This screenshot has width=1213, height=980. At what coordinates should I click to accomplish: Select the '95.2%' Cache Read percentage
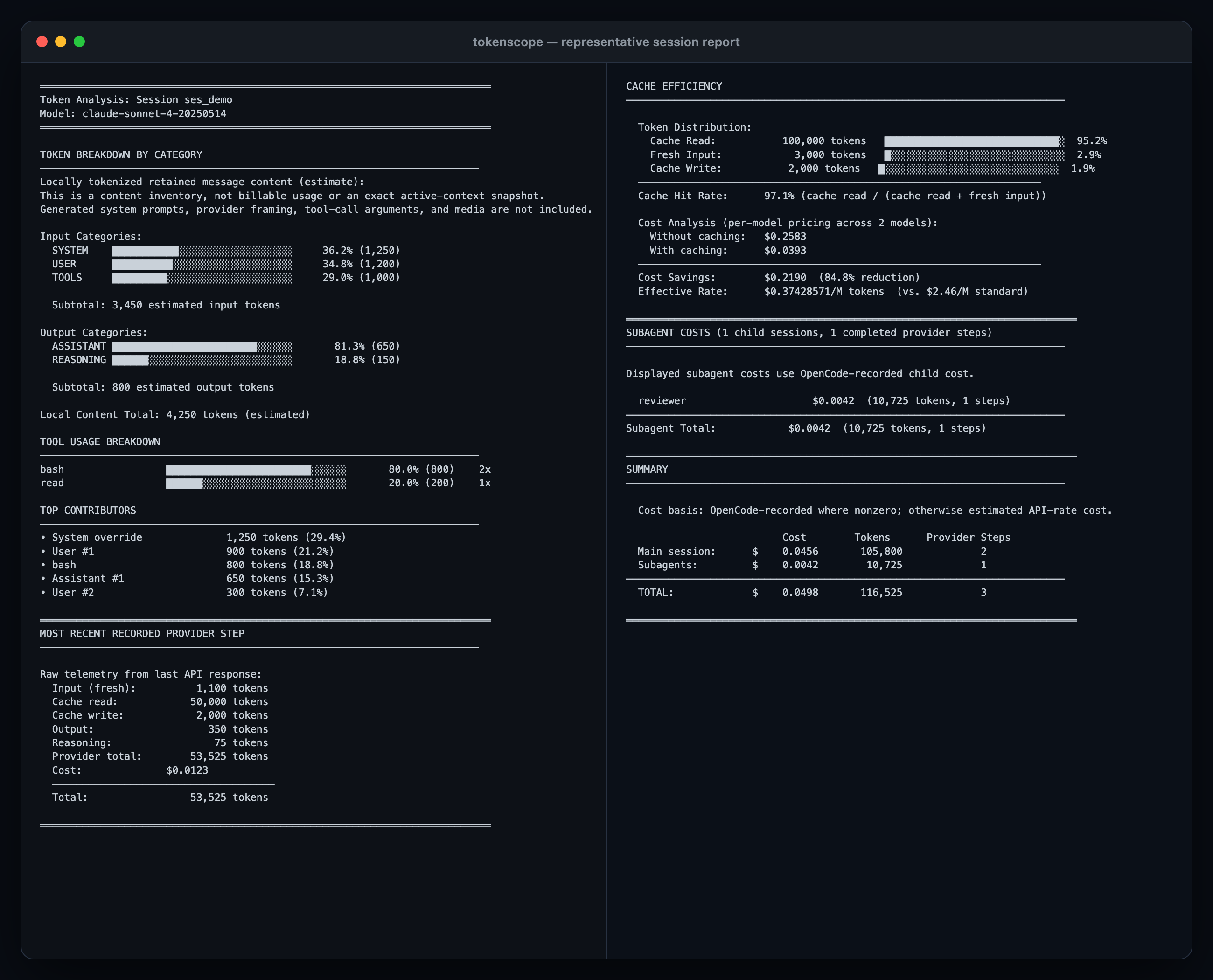tap(1092, 141)
